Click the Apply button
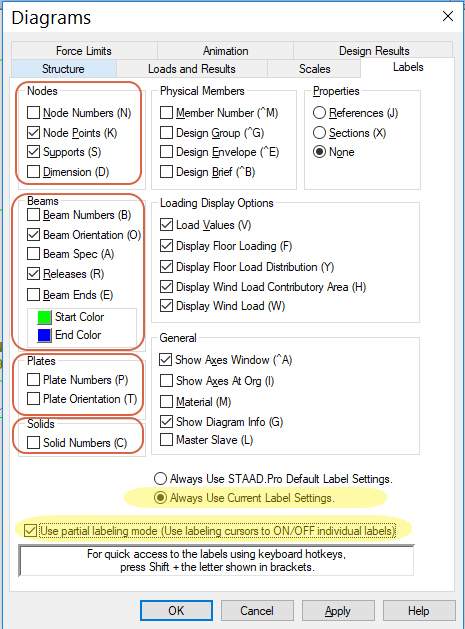Image resolution: width=465 pixels, height=629 pixels. click(338, 611)
